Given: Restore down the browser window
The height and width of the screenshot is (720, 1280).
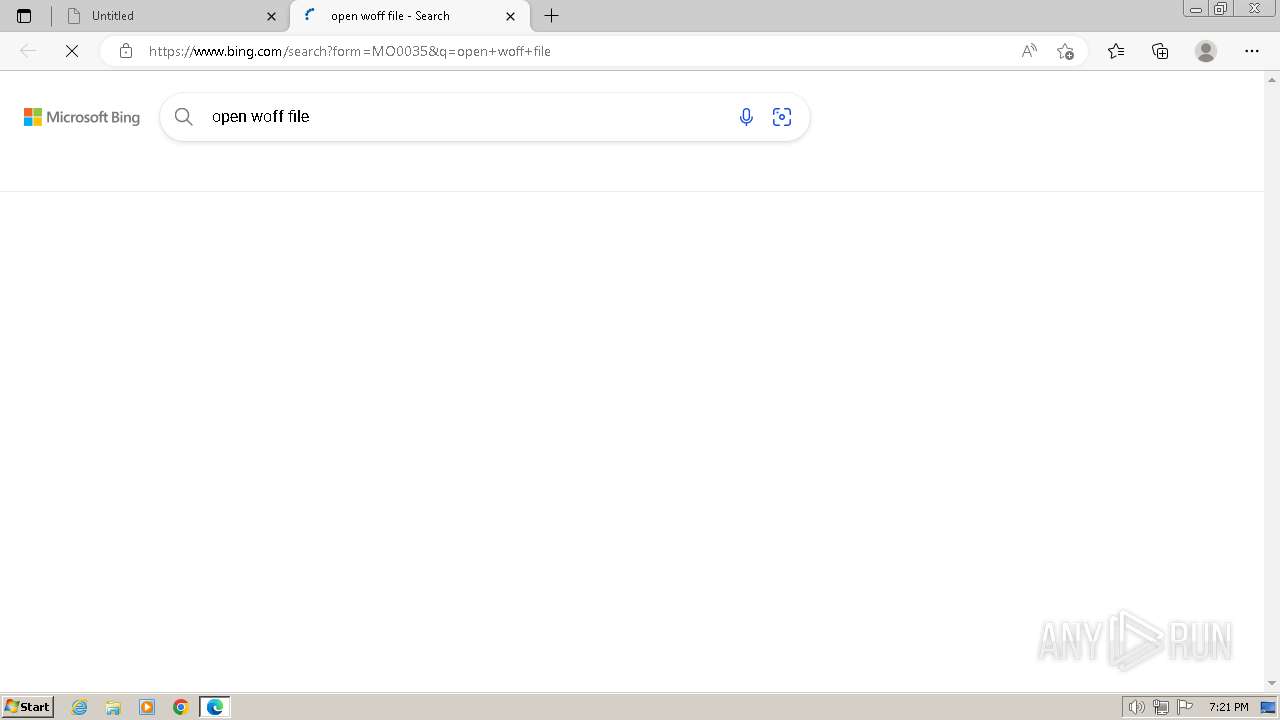Looking at the screenshot, I should coord(1221,9).
